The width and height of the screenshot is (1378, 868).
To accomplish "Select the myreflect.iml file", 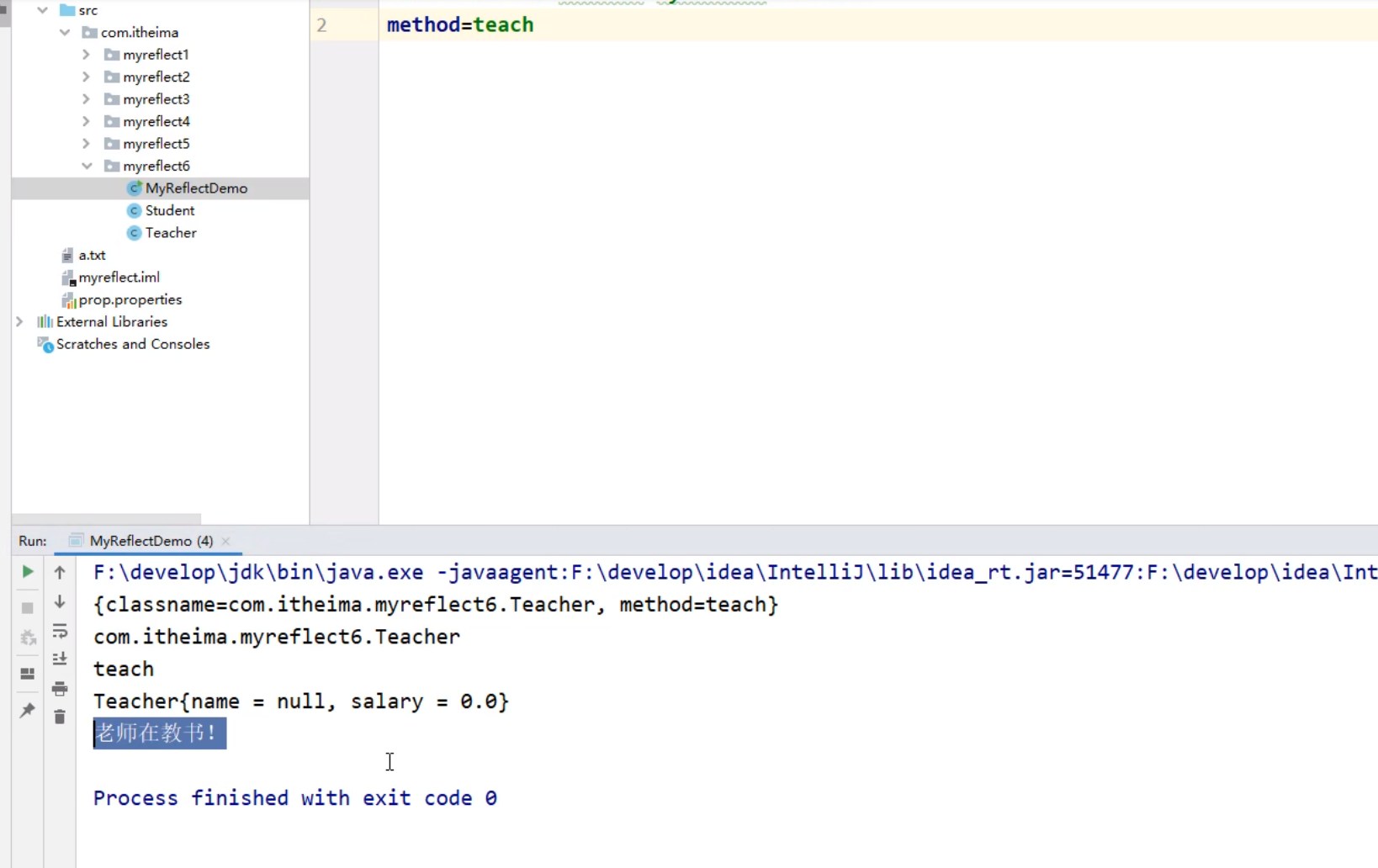I will (119, 278).
